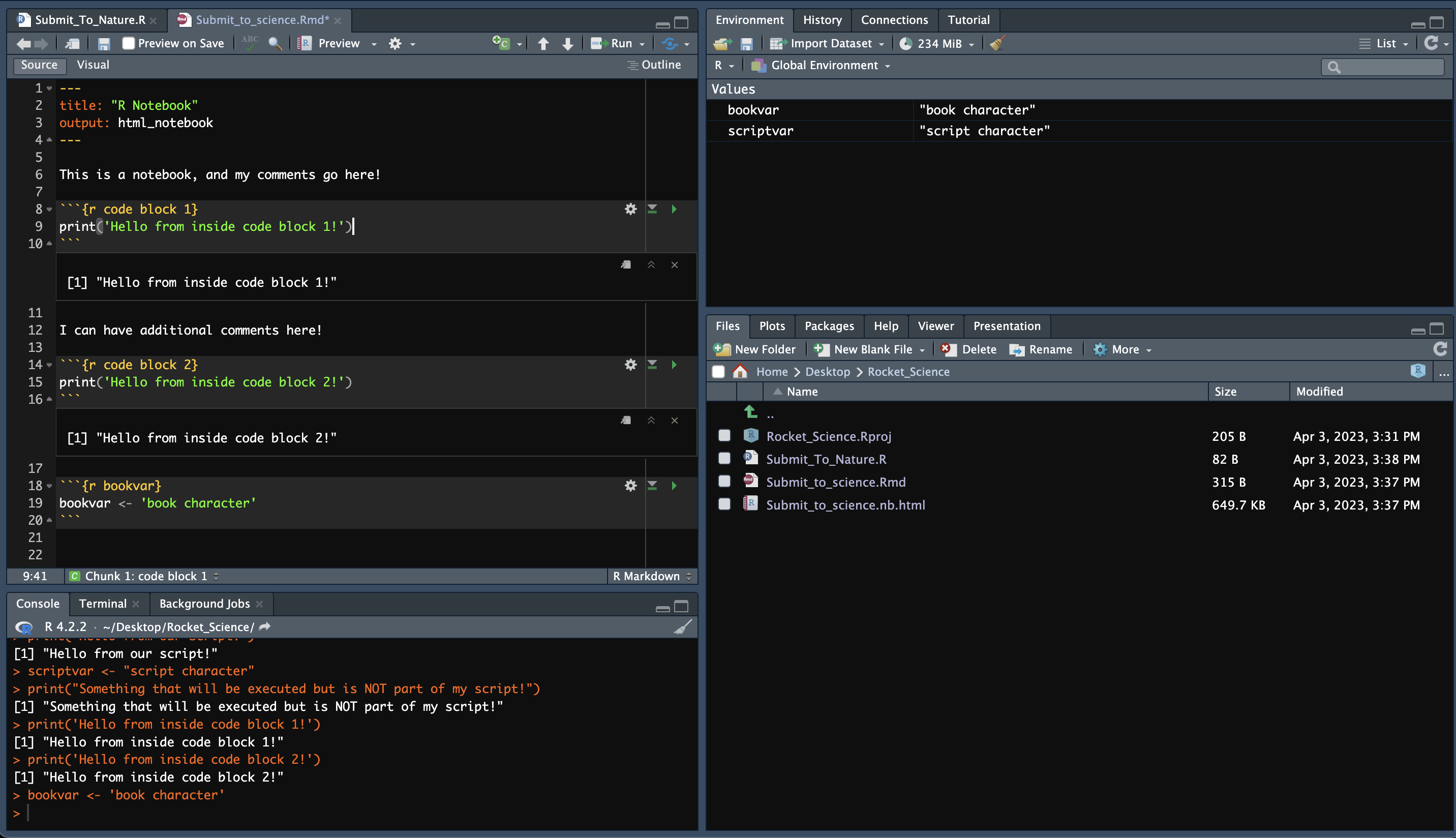Image resolution: width=1456 pixels, height=838 pixels.
Task: Open the Preview dropdown arrow
Action: tap(374, 44)
